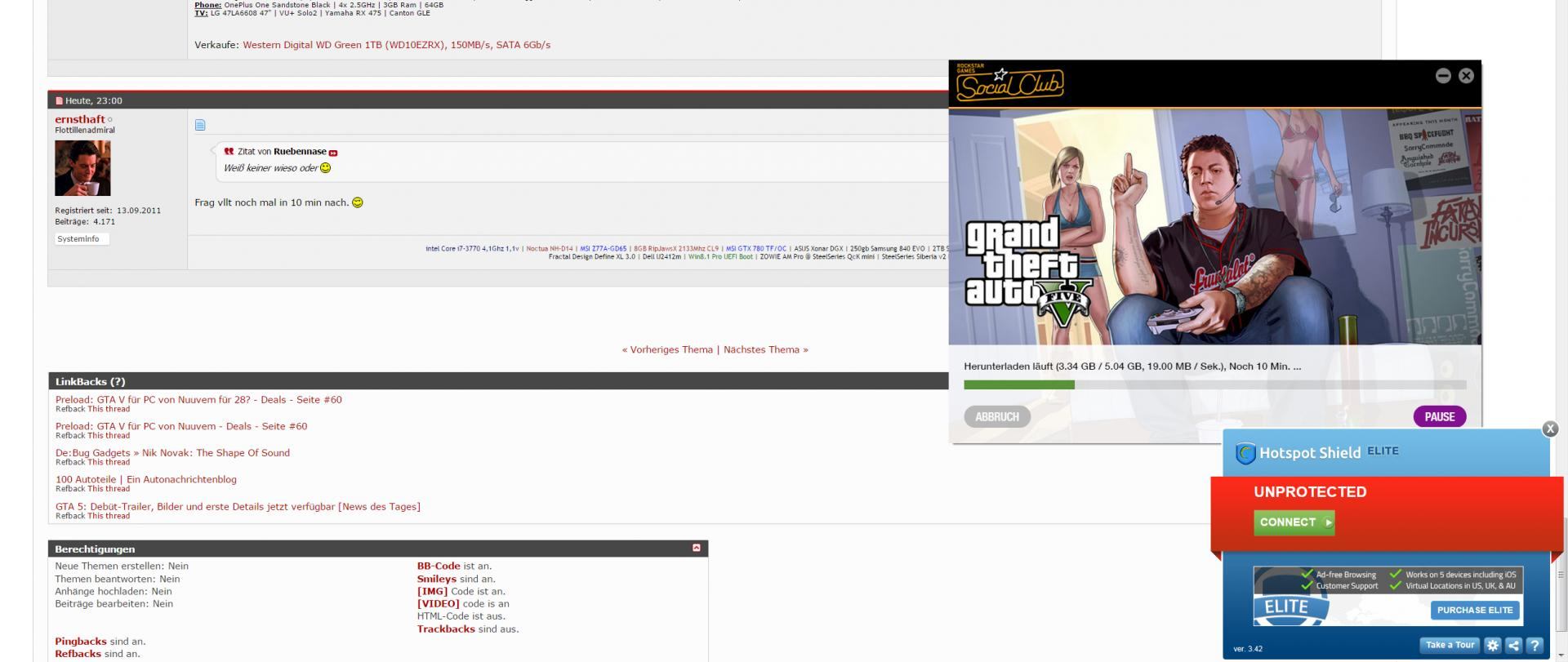
Task: Click the smiley emoticon in quoted text
Action: tap(326, 168)
